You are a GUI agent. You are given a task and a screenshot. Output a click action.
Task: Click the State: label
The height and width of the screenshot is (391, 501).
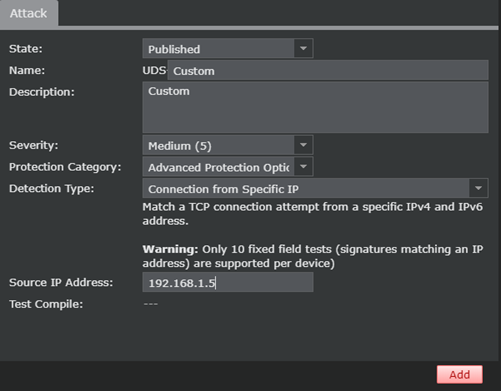[x=26, y=49]
